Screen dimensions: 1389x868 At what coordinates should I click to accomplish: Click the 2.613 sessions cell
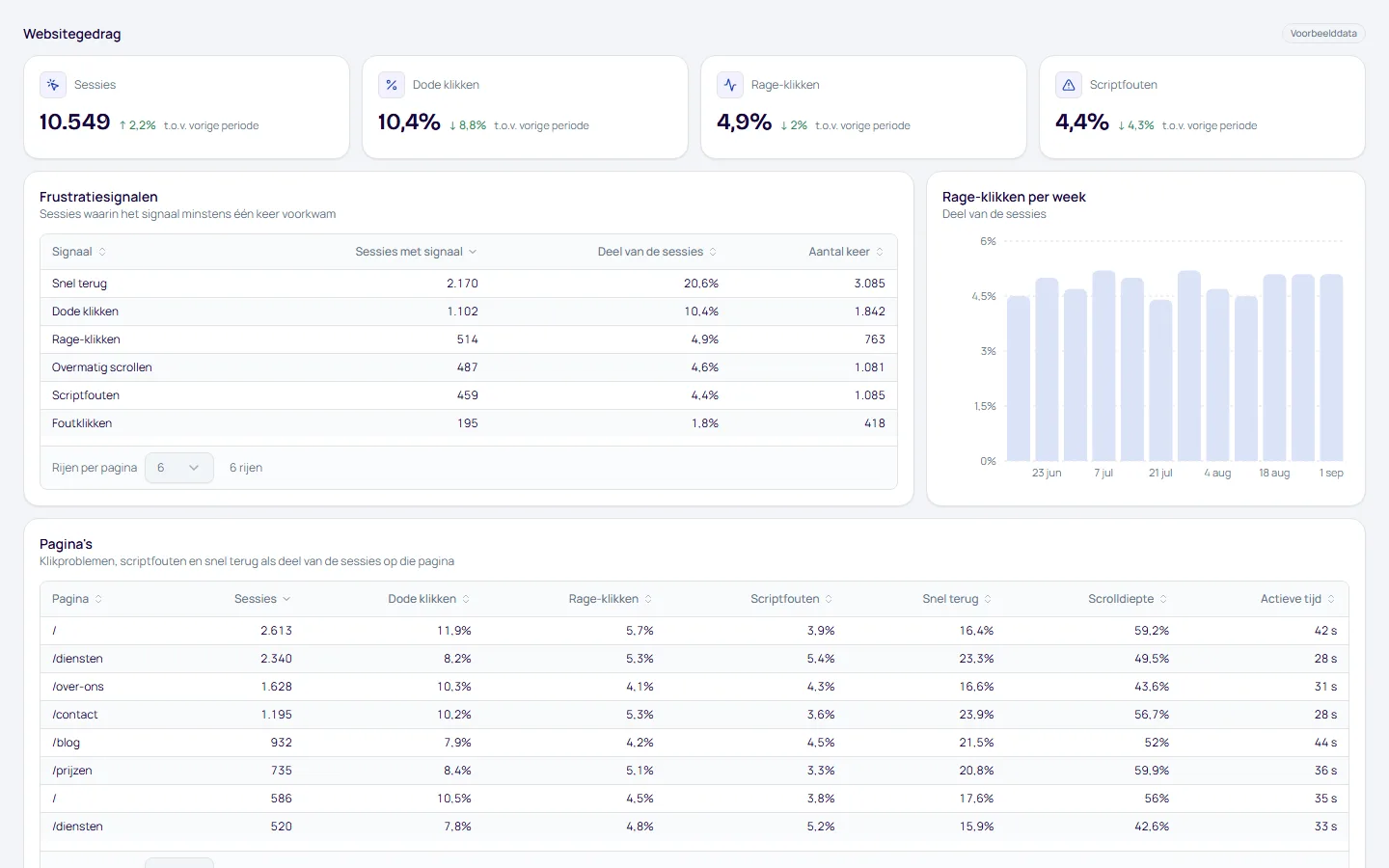click(x=276, y=631)
